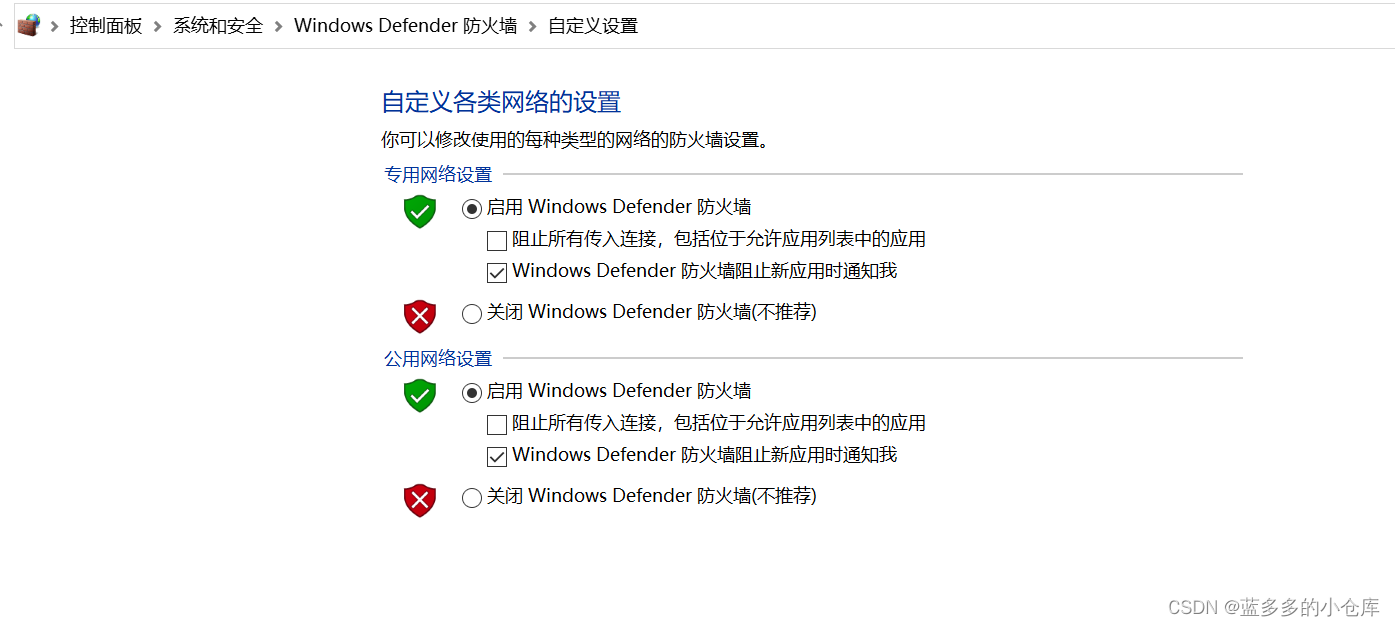This screenshot has width=1395, height=626.
Task: Click green shield under 公用网络设置
Action: pos(420,395)
